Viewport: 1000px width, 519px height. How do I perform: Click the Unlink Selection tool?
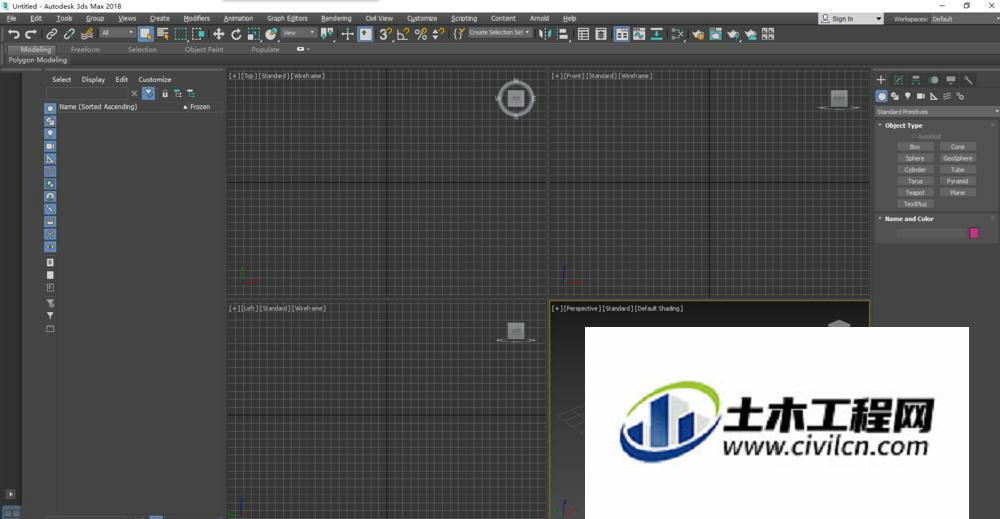point(69,34)
